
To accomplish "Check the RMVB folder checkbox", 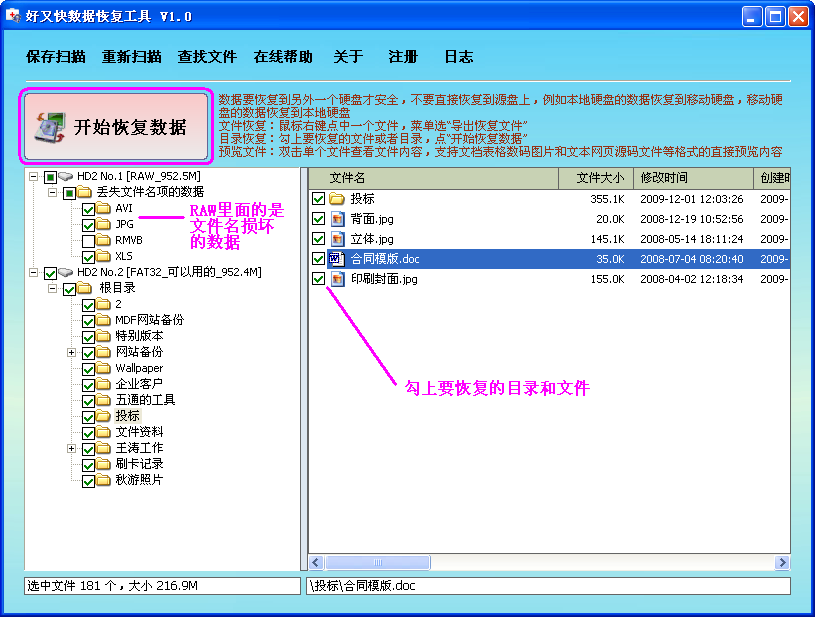I will click(88, 241).
